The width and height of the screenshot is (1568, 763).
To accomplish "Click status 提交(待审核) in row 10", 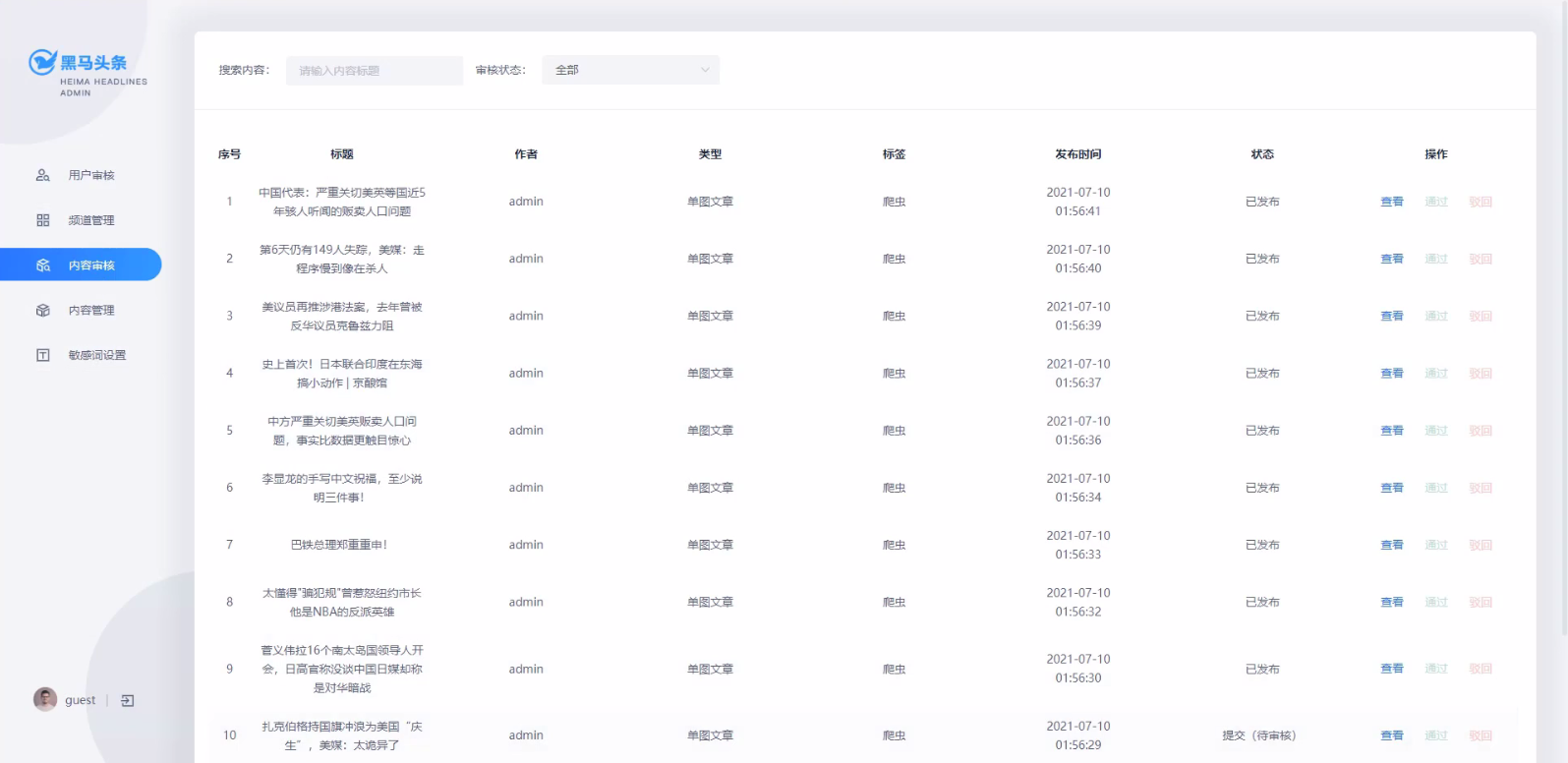I will (x=1259, y=735).
